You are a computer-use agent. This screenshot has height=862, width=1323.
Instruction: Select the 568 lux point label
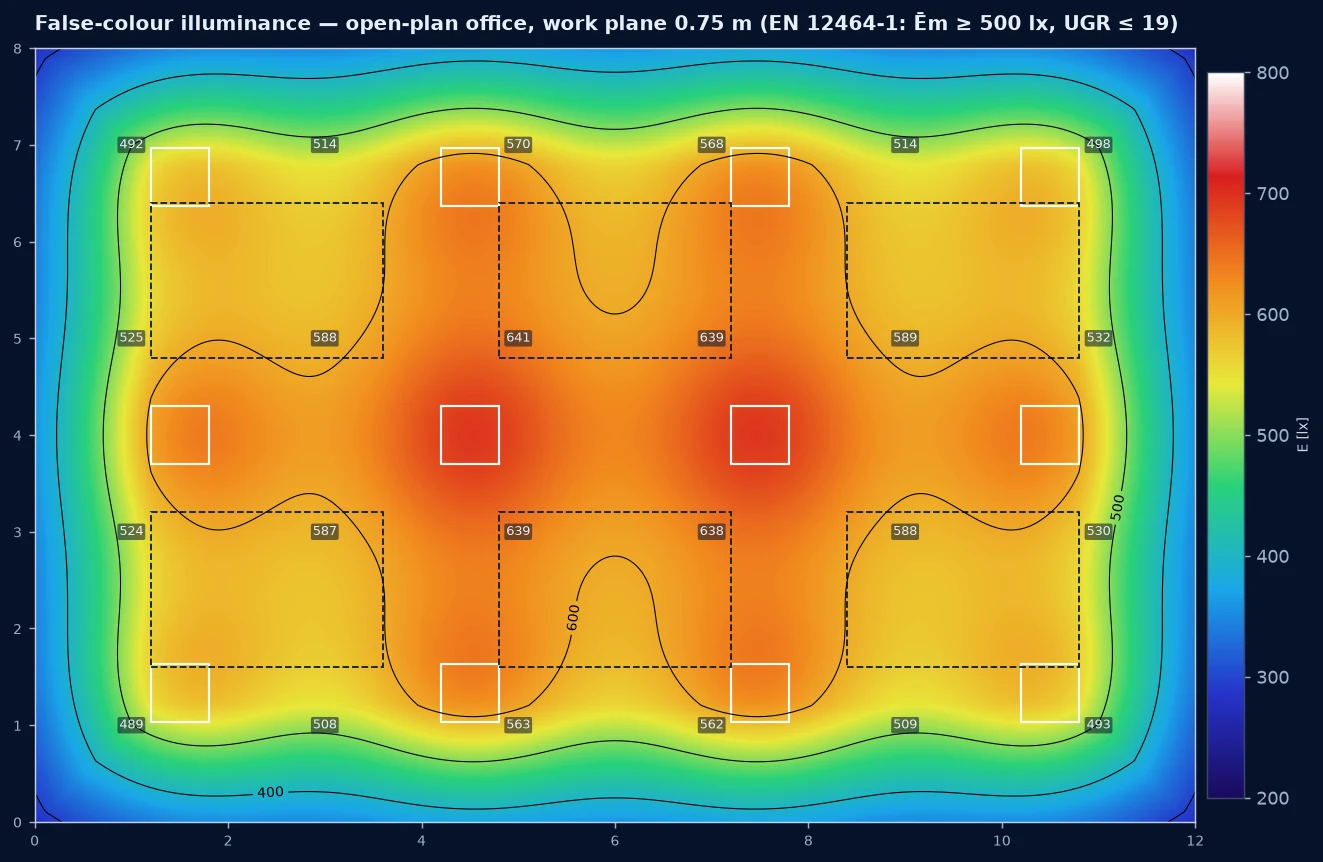pyautogui.click(x=711, y=145)
